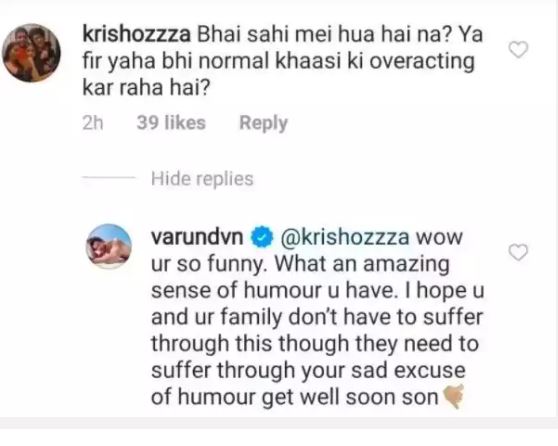Click the horizontal line left of Hide replies
The height and width of the screenshot is (446, 558).
coord(109,177)
